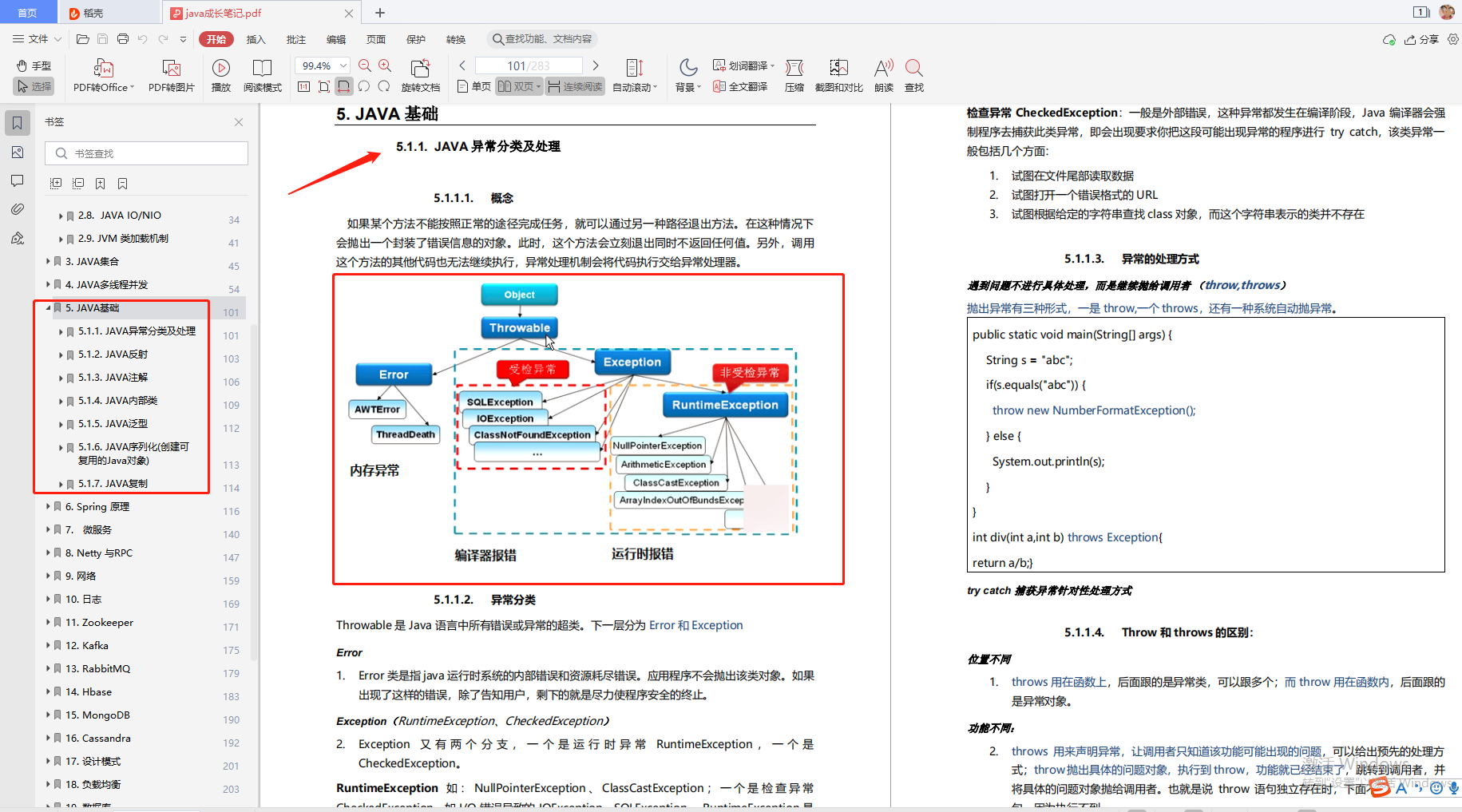This screenshot has width=1462, height=812.
Task: Click the undo arrow icon
Action: pos(142,39)
